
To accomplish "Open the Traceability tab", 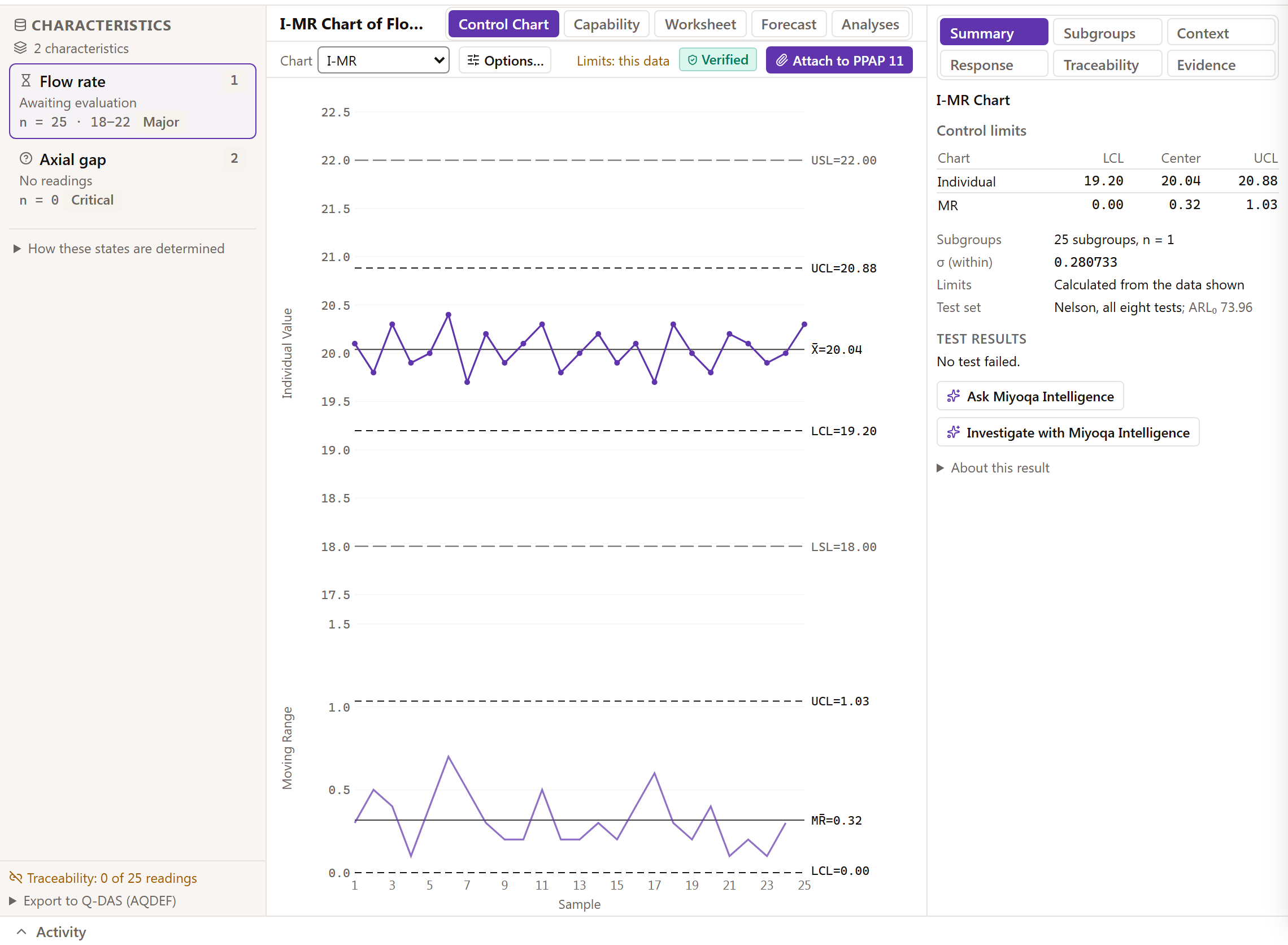I will pos(1107,64).
